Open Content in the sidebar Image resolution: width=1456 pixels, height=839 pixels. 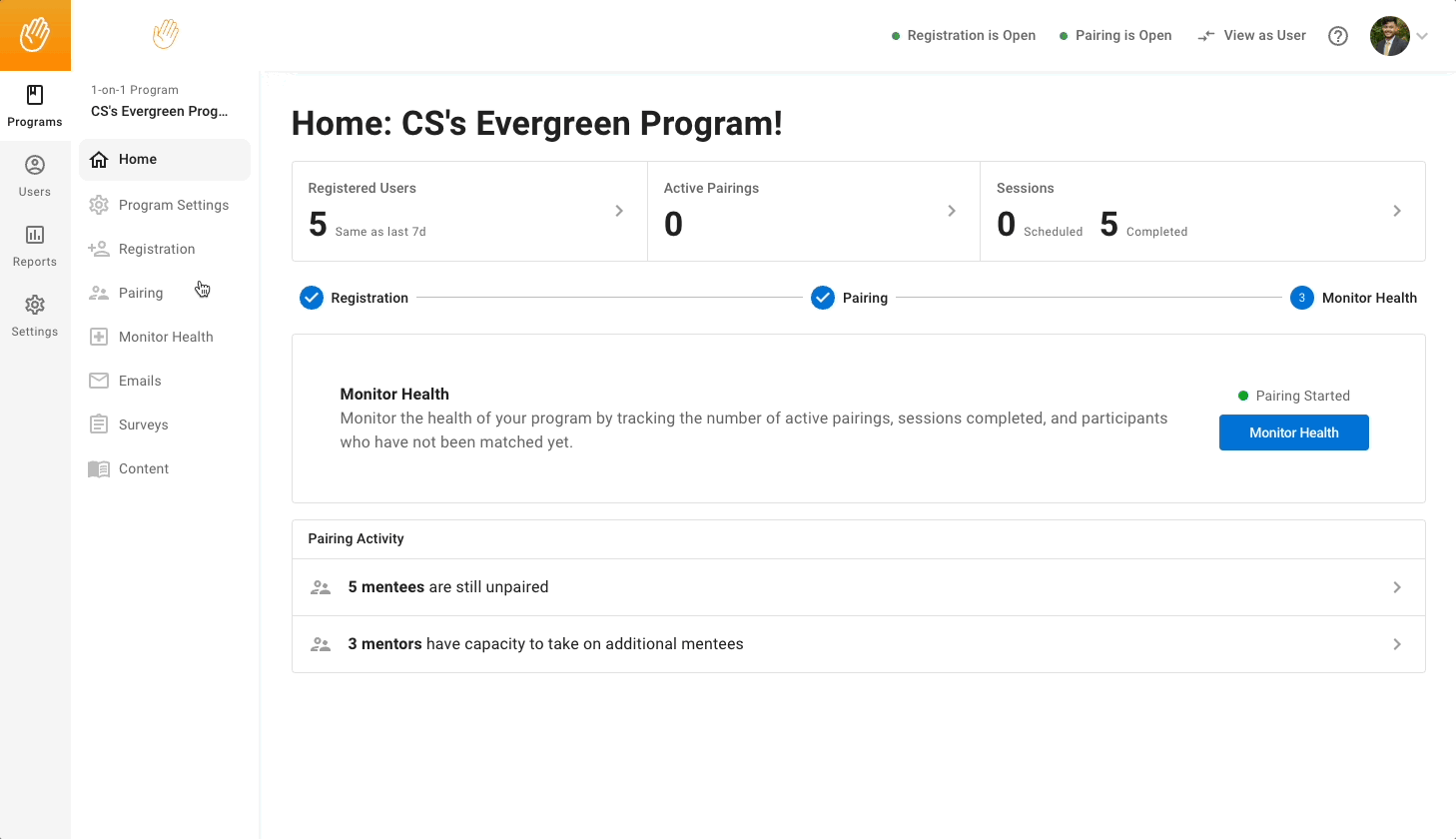pyautogui.click(x=144, y=468)
